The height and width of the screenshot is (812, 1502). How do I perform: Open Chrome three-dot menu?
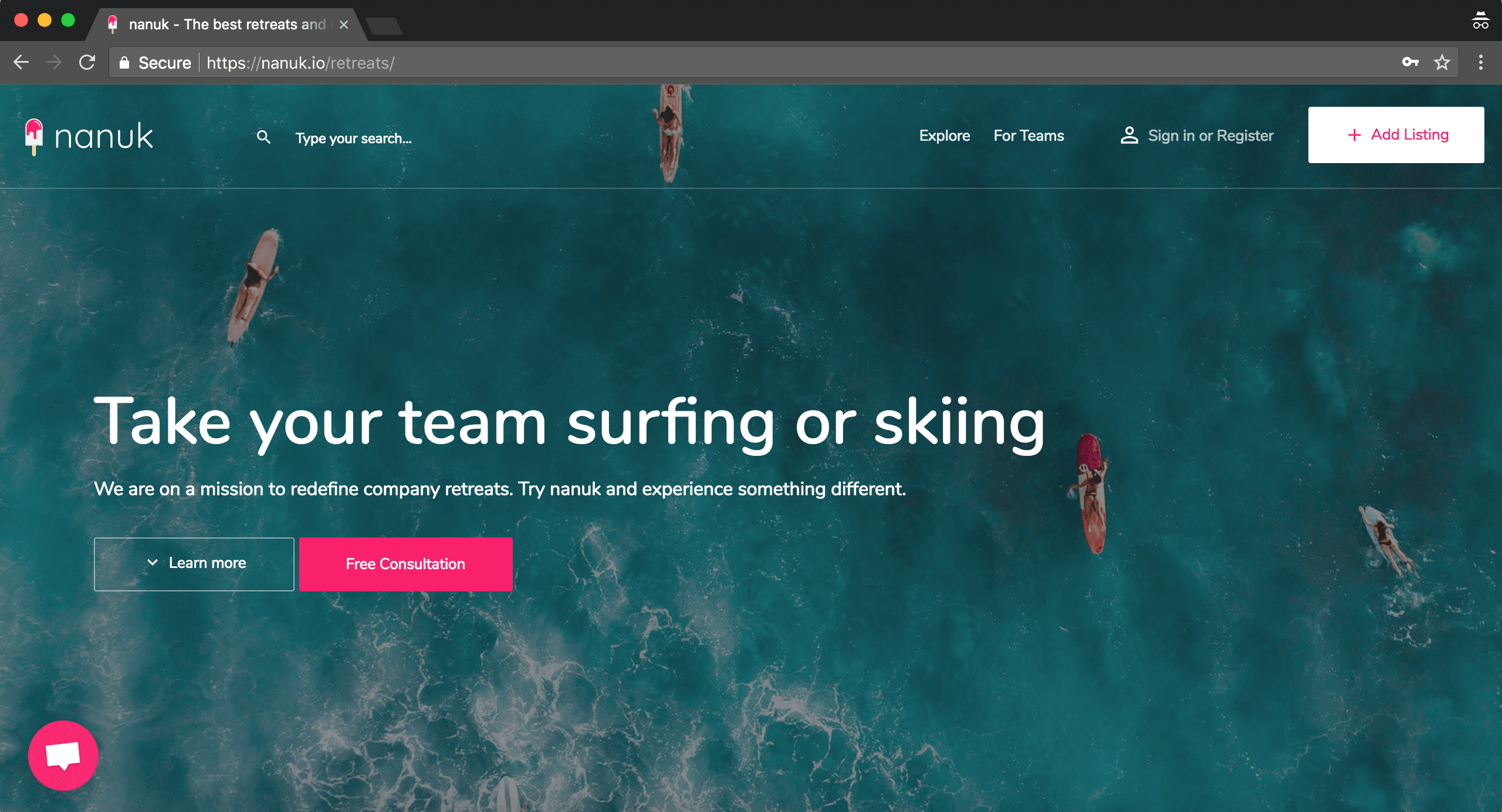tap(1480, 62)
